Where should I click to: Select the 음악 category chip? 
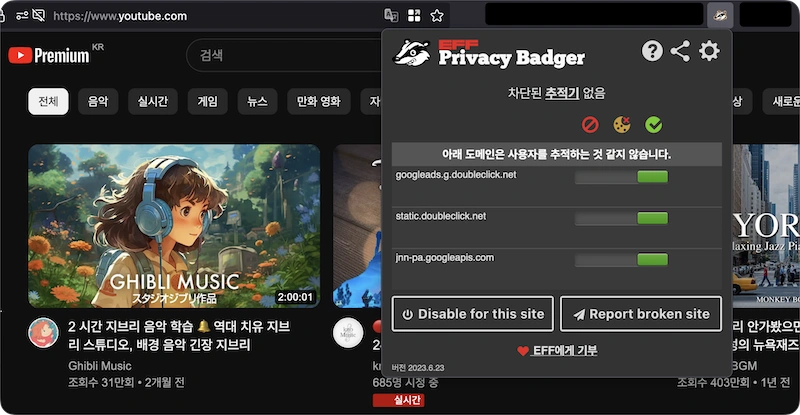click(98, 101)
